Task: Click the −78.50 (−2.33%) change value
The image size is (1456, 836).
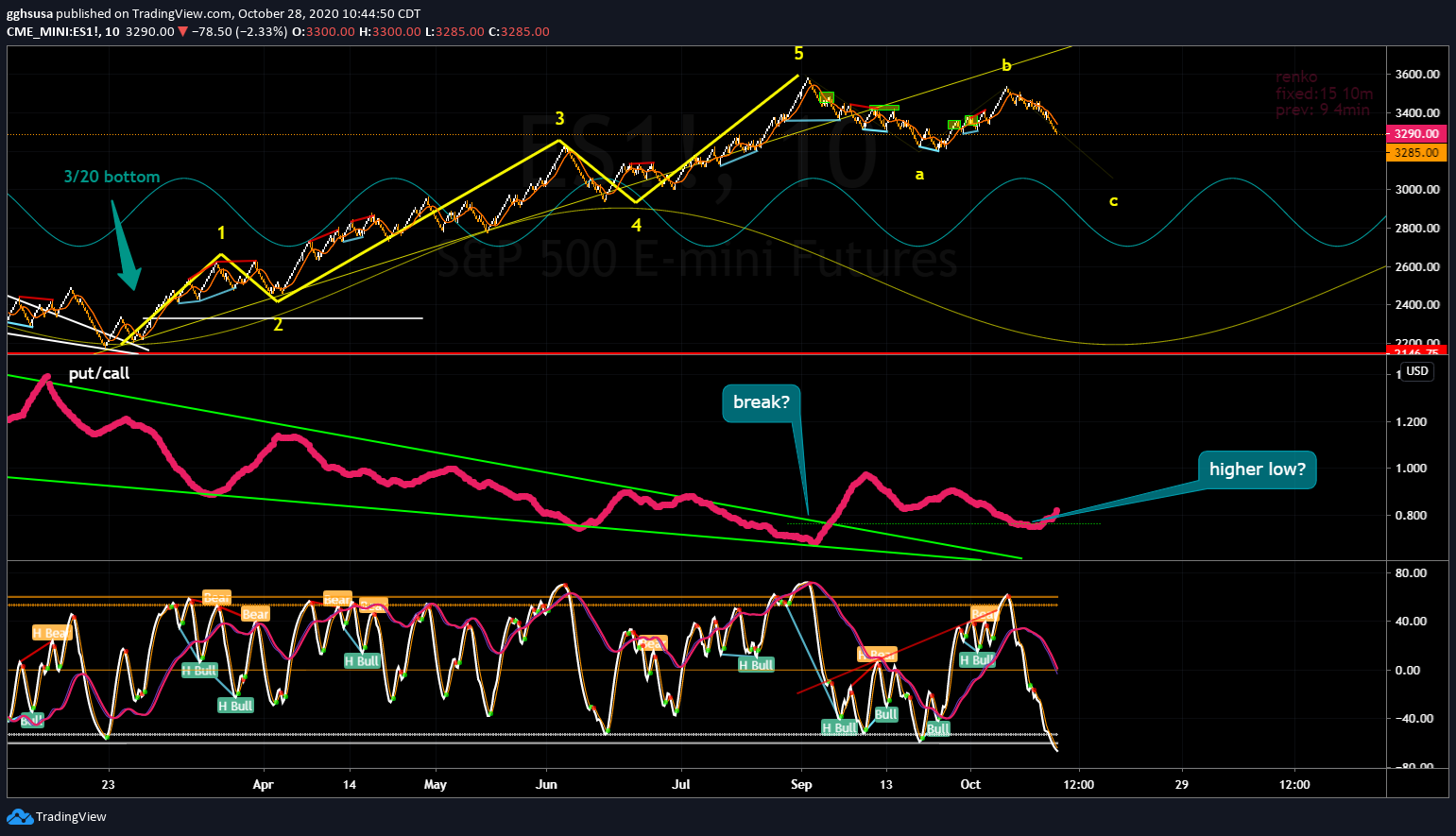Action: pos(239,31)
